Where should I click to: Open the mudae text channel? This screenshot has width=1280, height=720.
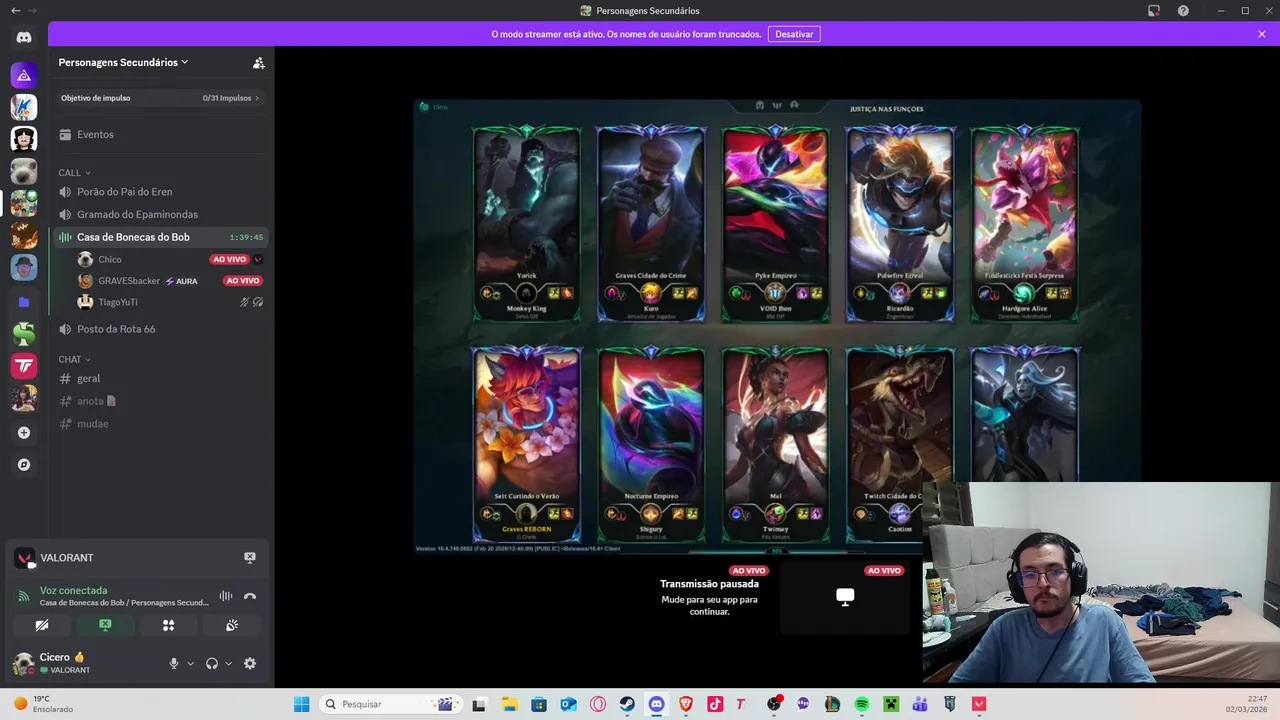tap(161, 423)
